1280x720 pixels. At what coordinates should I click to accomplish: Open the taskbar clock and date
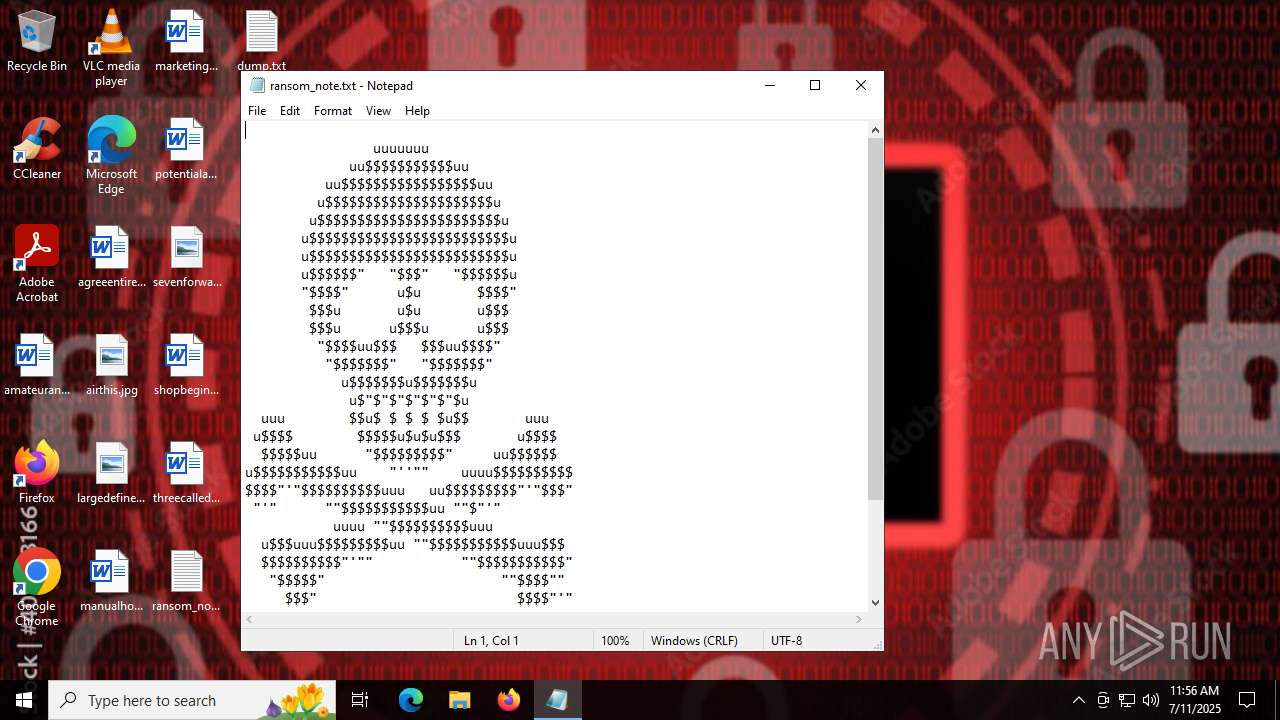tap(1195, 700)
